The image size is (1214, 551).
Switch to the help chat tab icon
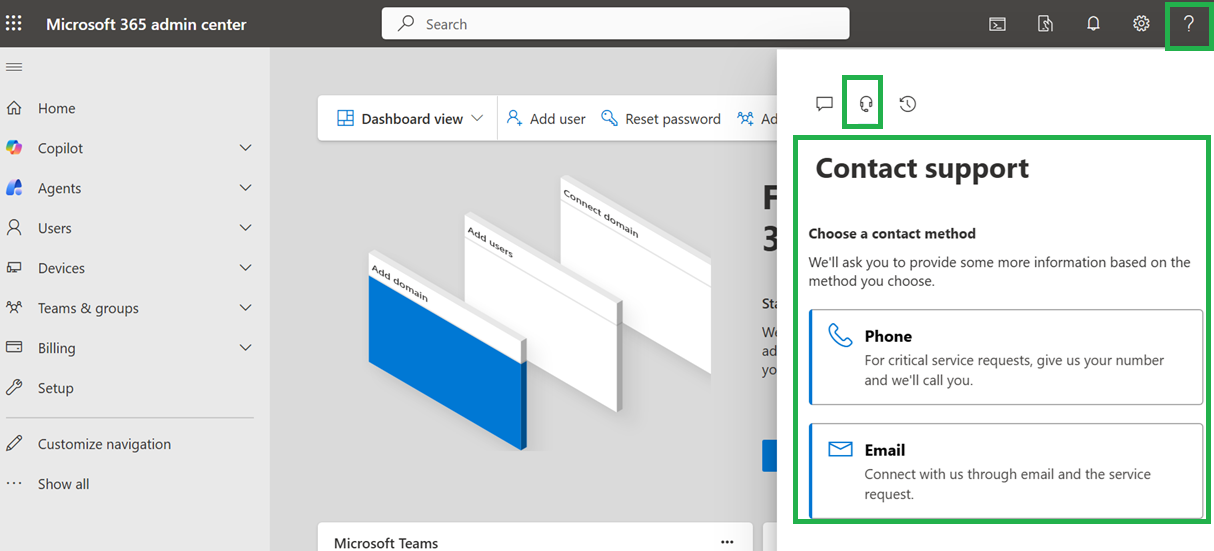824,103
